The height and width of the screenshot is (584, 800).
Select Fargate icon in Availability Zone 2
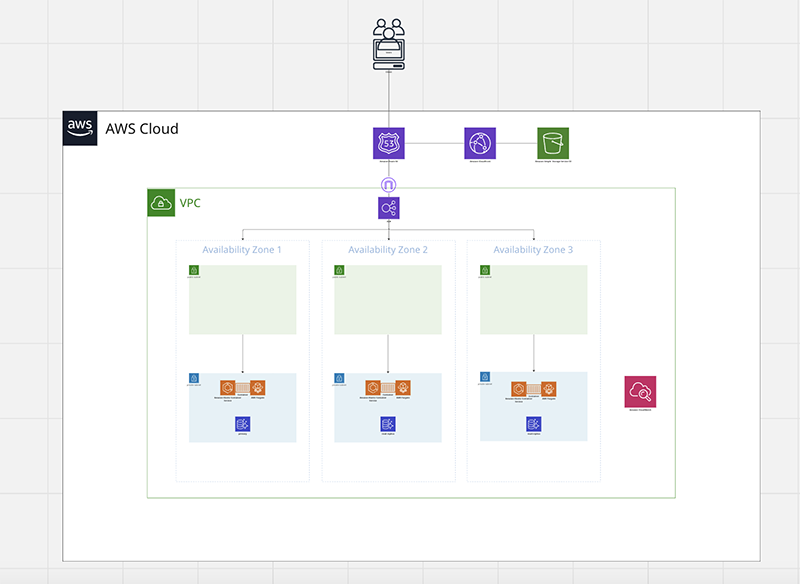tap(403, 388)
